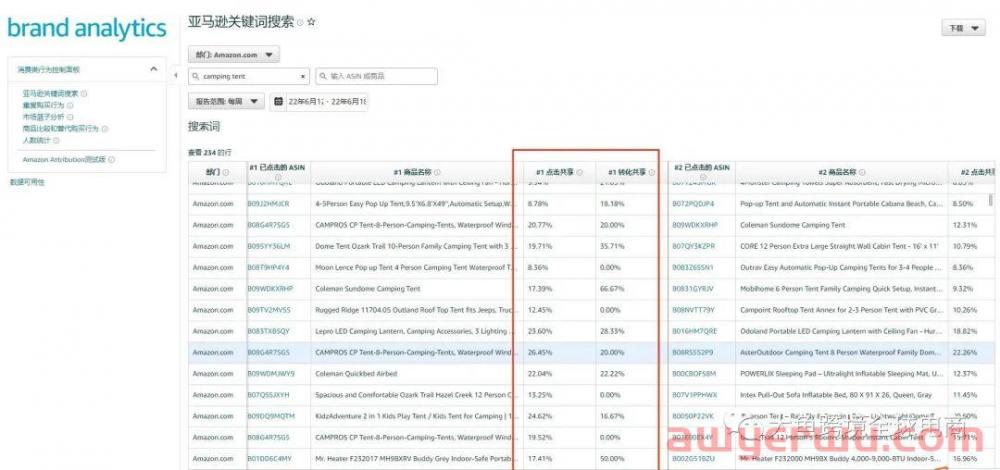The width and height of the screenshot is (1000, 470).
Task: Open the date range 22年6月12 - 22年6月18 picker
Action: click(x=319, y=101)
